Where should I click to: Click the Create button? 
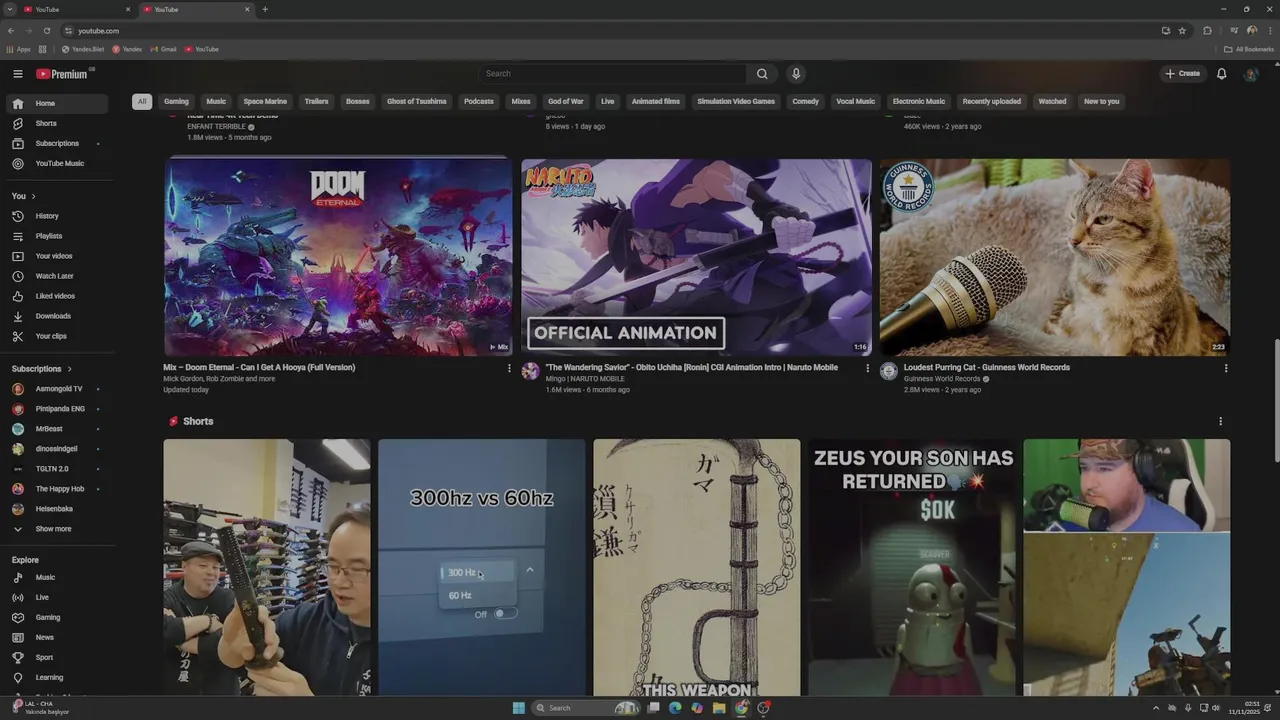tap(1182, 74)
